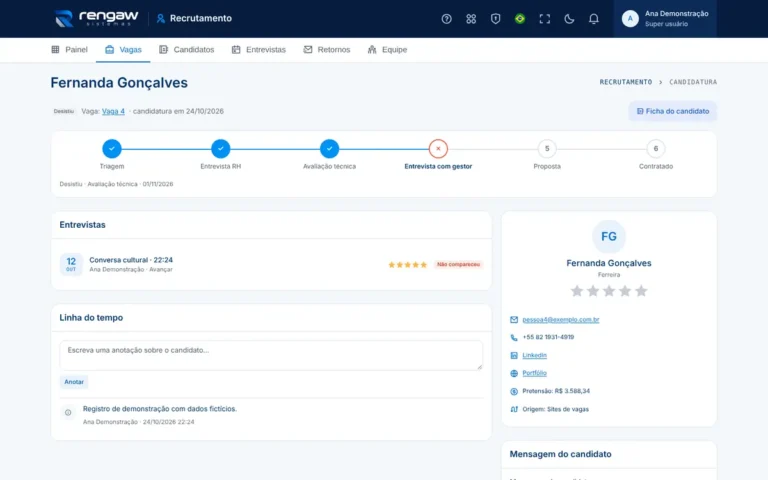
Task: Change language via the Brazil flag icon
Action: click(520, 19)
